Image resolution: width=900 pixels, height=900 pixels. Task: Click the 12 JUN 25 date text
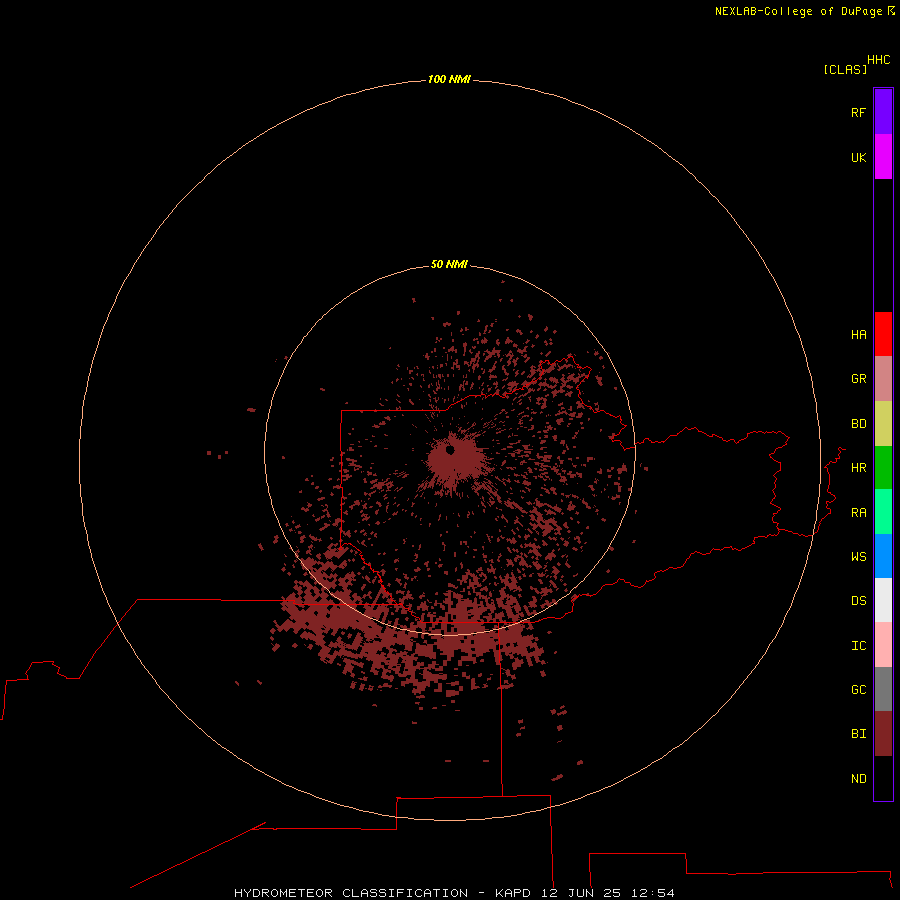coord(581,893)
